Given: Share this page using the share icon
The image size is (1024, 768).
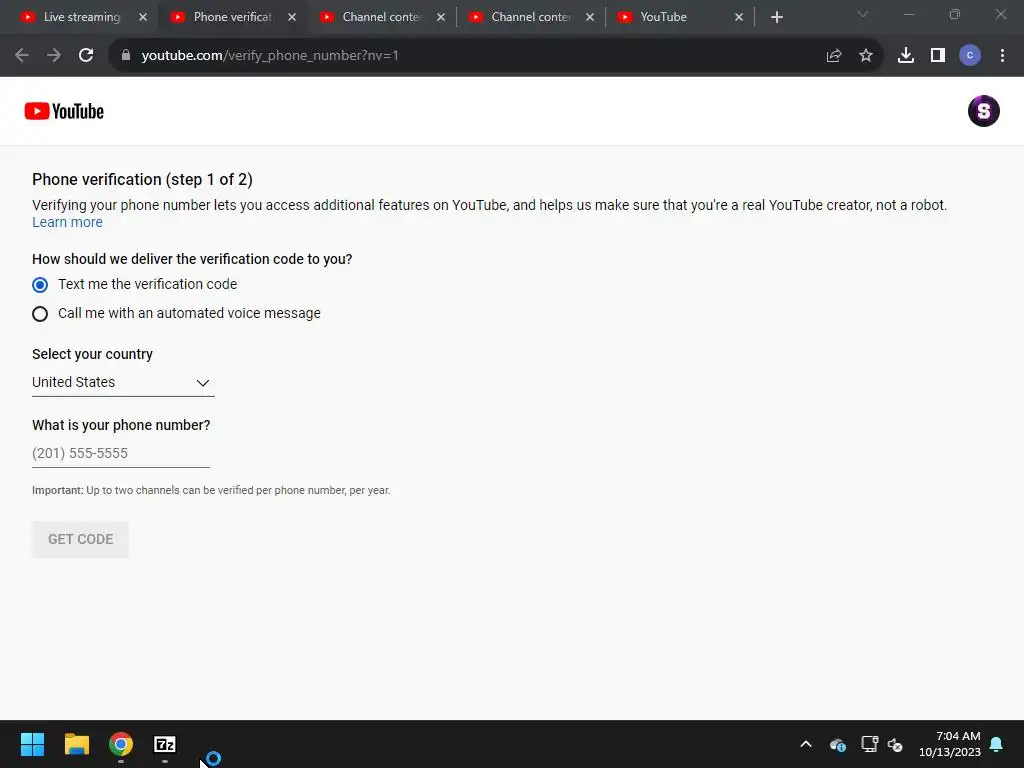Looking at the screenshot, I should coord(834,56).
